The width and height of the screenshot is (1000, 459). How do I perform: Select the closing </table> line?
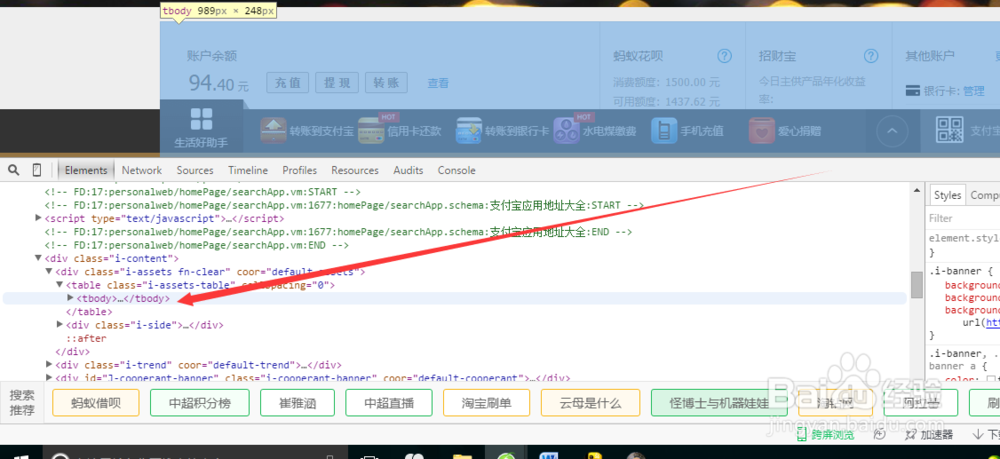89,312
